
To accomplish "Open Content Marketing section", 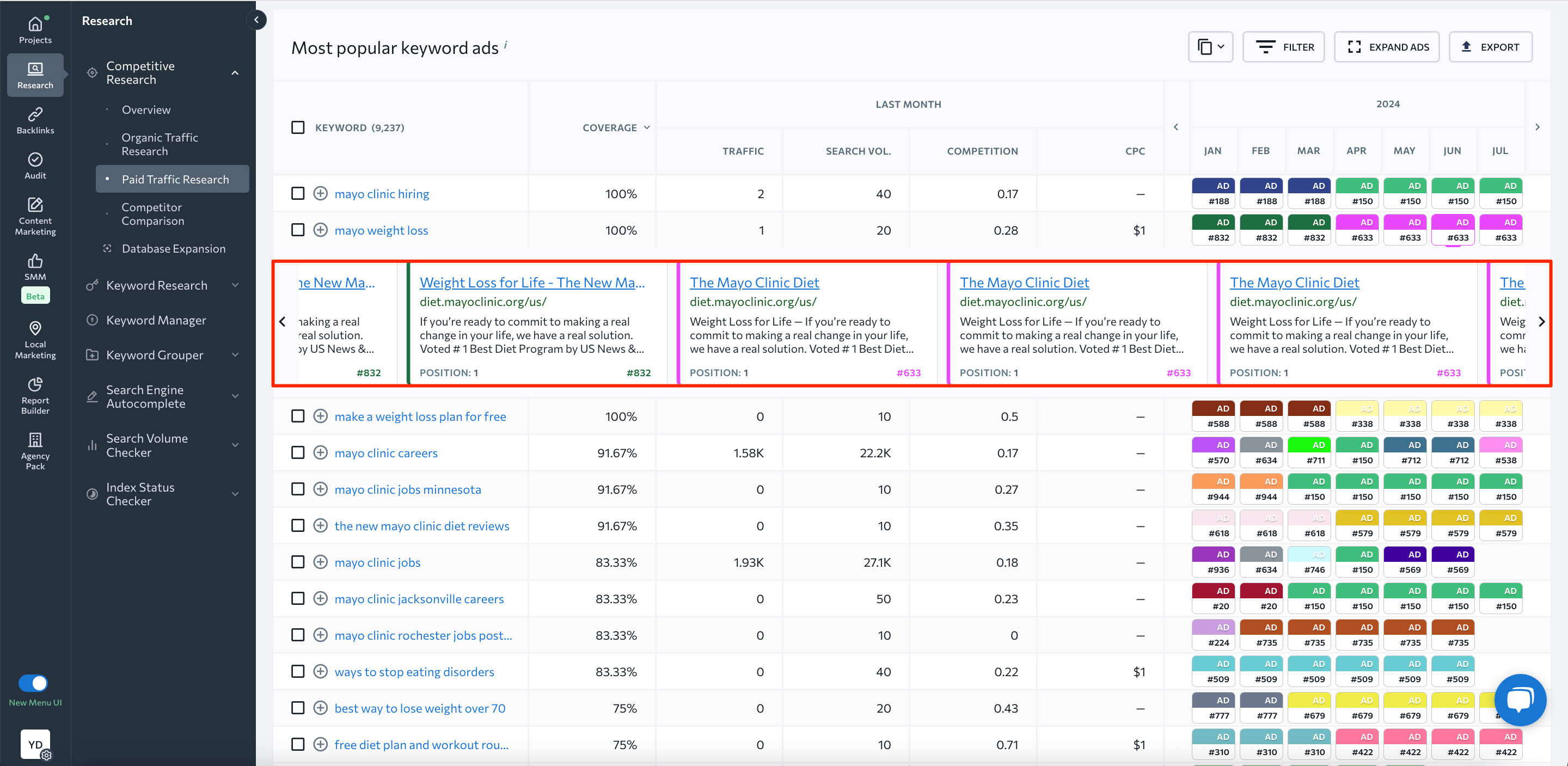I will coord(35,217).
